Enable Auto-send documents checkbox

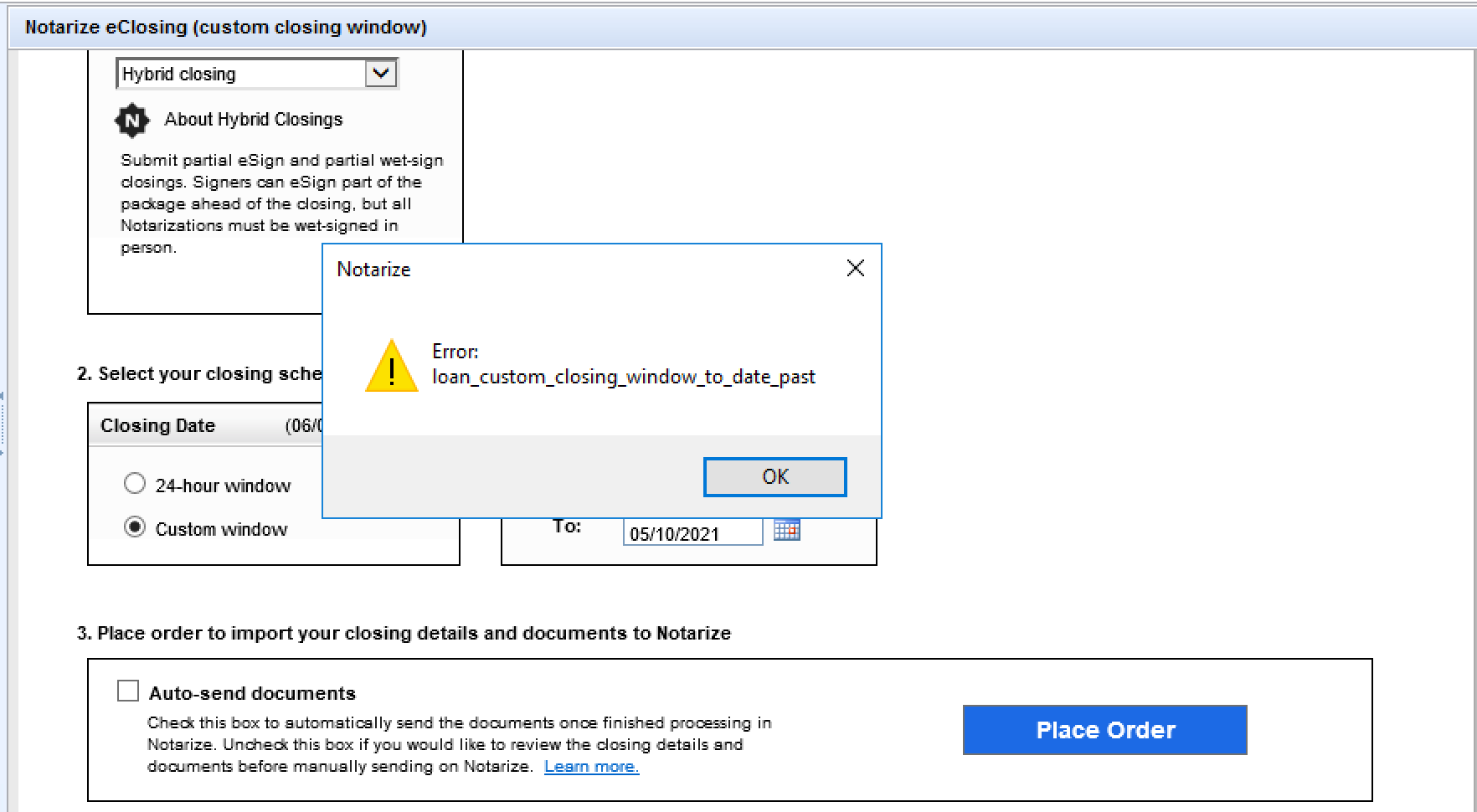pos(128,691)
